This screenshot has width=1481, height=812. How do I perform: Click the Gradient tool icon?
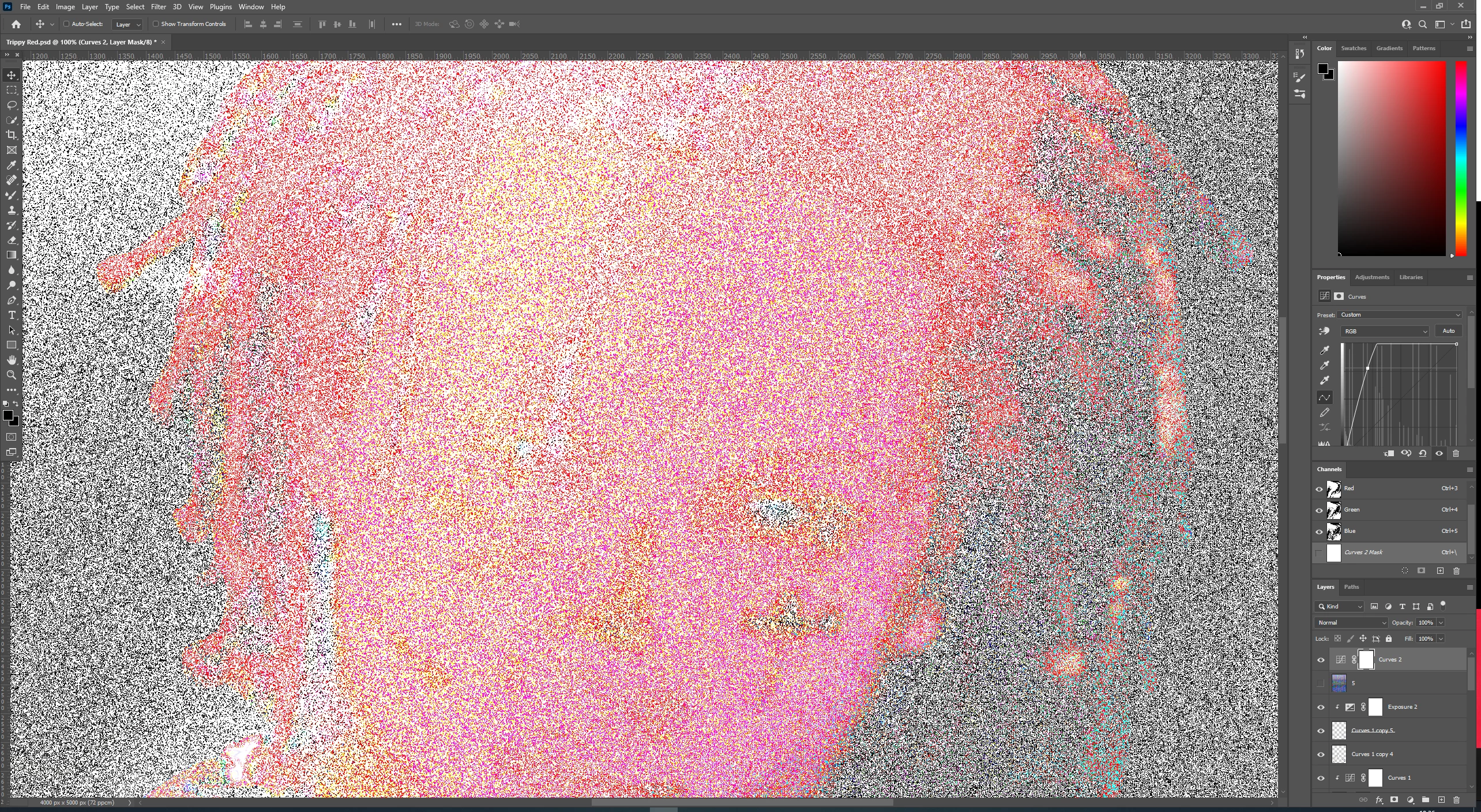12,255
